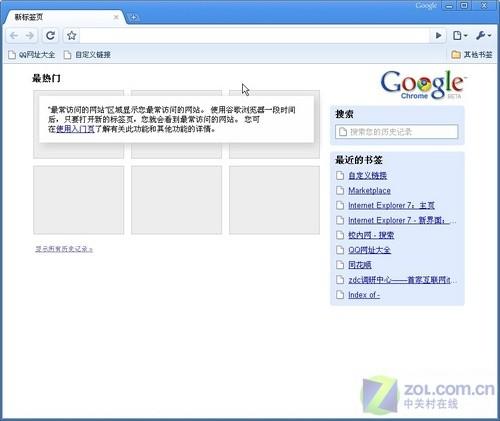Open the 自定义链接 bookmark bar item
This screenshot has width=500, height=421.
[87, 55]
